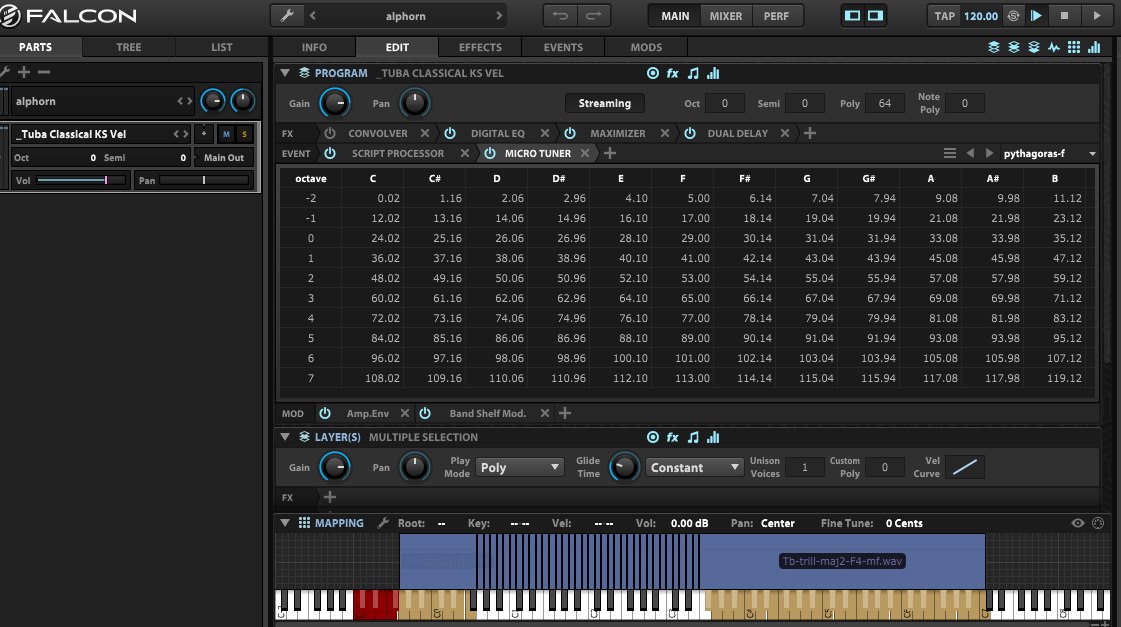Collapse the Mapping section
Viewport: 1121px width, 627px height.
[285, 523]
